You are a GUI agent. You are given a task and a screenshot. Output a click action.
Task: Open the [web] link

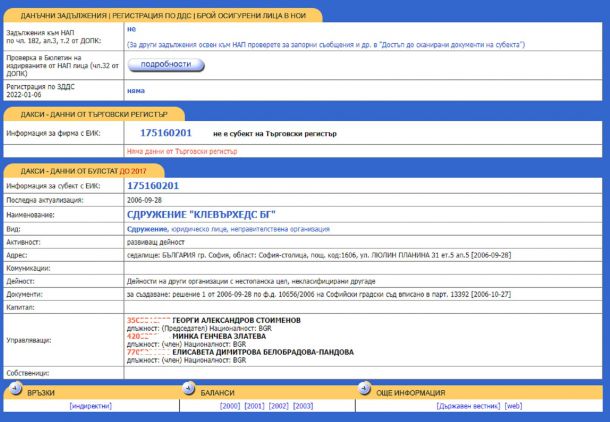(x=513, y=406)
